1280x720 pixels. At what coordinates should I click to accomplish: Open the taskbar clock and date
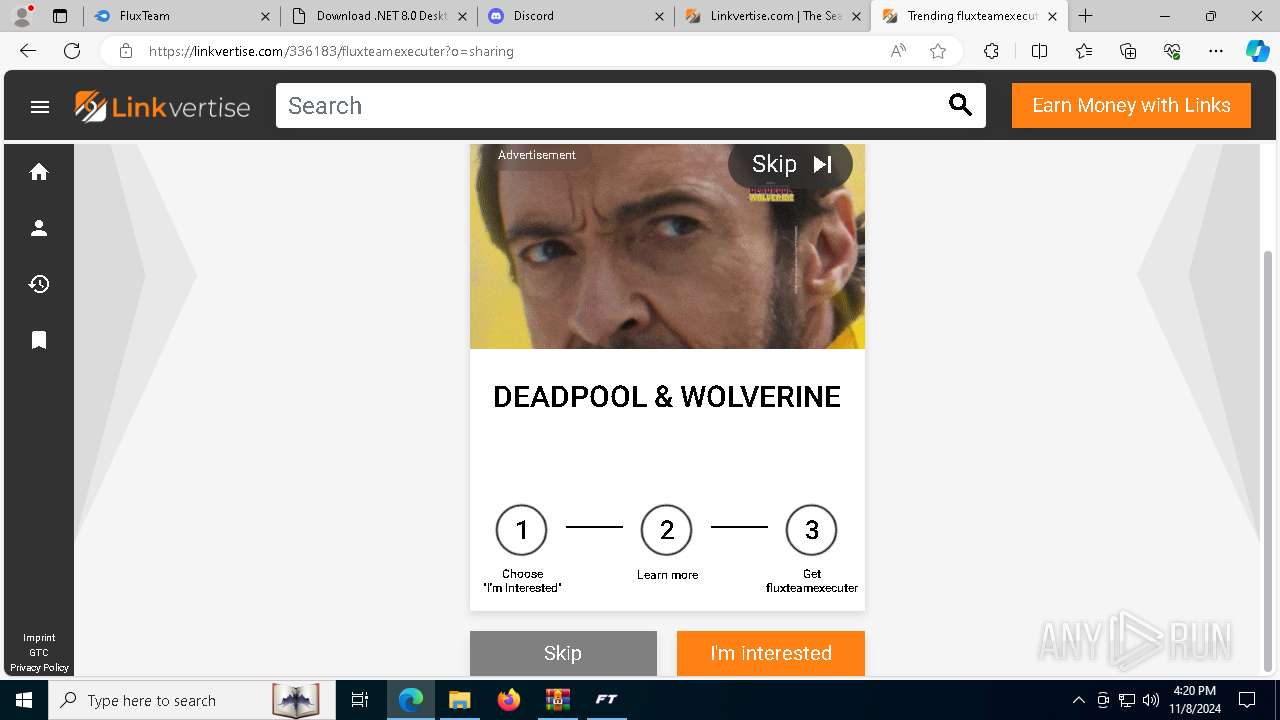point(1193,700)
